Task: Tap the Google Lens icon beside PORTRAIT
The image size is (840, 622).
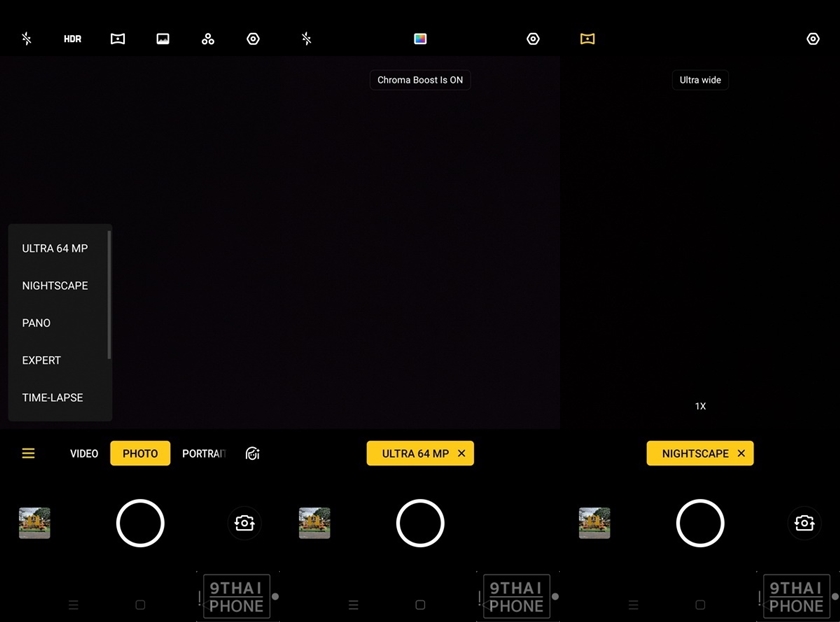Action: click(x=252, y=454)
